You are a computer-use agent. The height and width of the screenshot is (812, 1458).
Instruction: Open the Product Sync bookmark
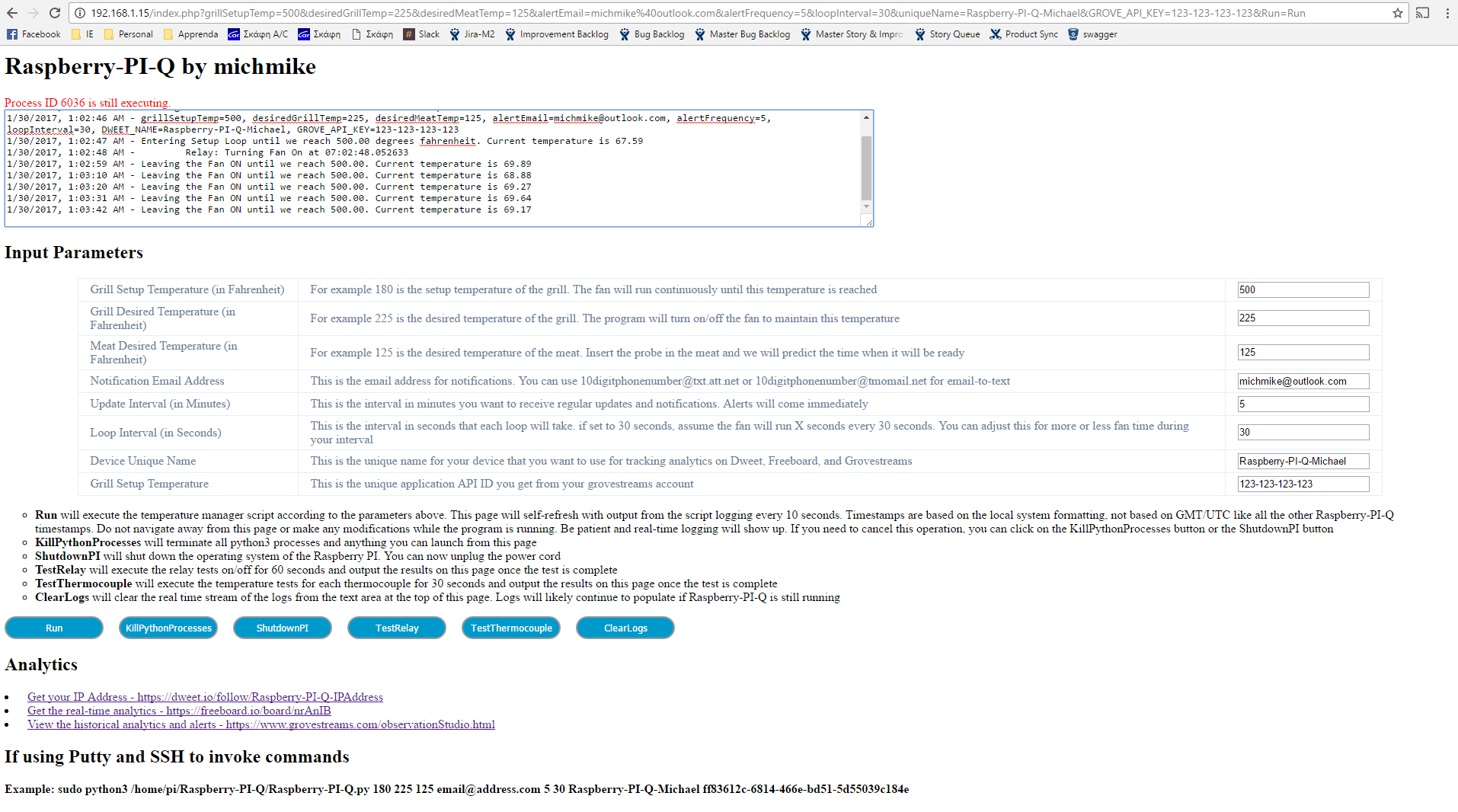pos(1024,34)
